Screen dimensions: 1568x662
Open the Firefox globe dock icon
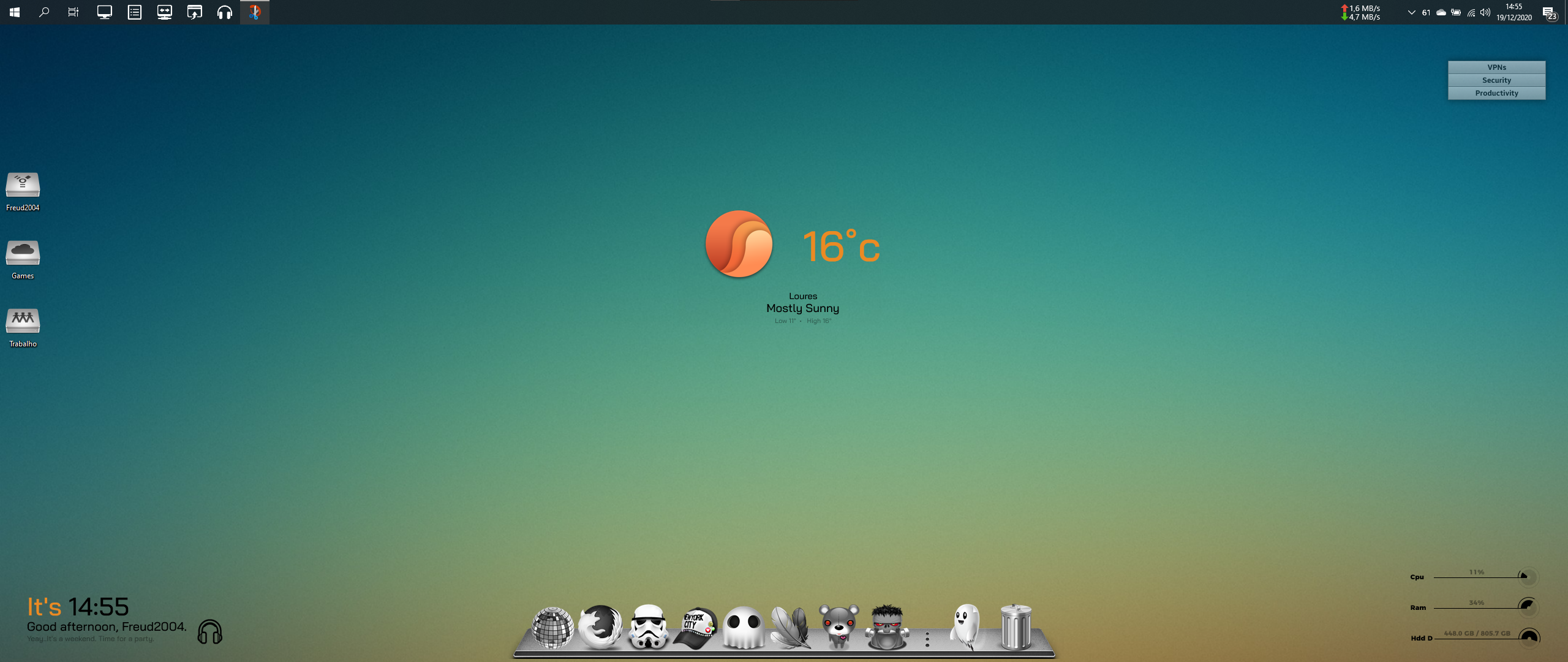coord(600,627)
